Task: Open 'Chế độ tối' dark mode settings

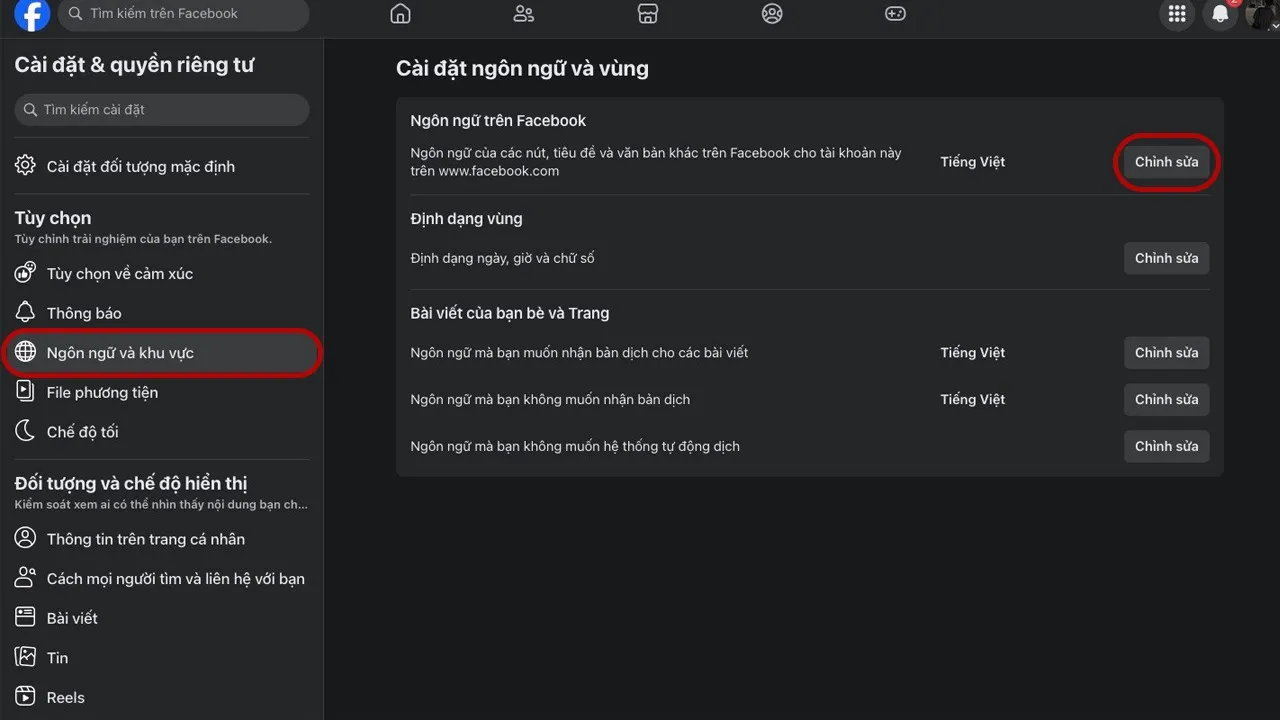Action: [82, 432]
